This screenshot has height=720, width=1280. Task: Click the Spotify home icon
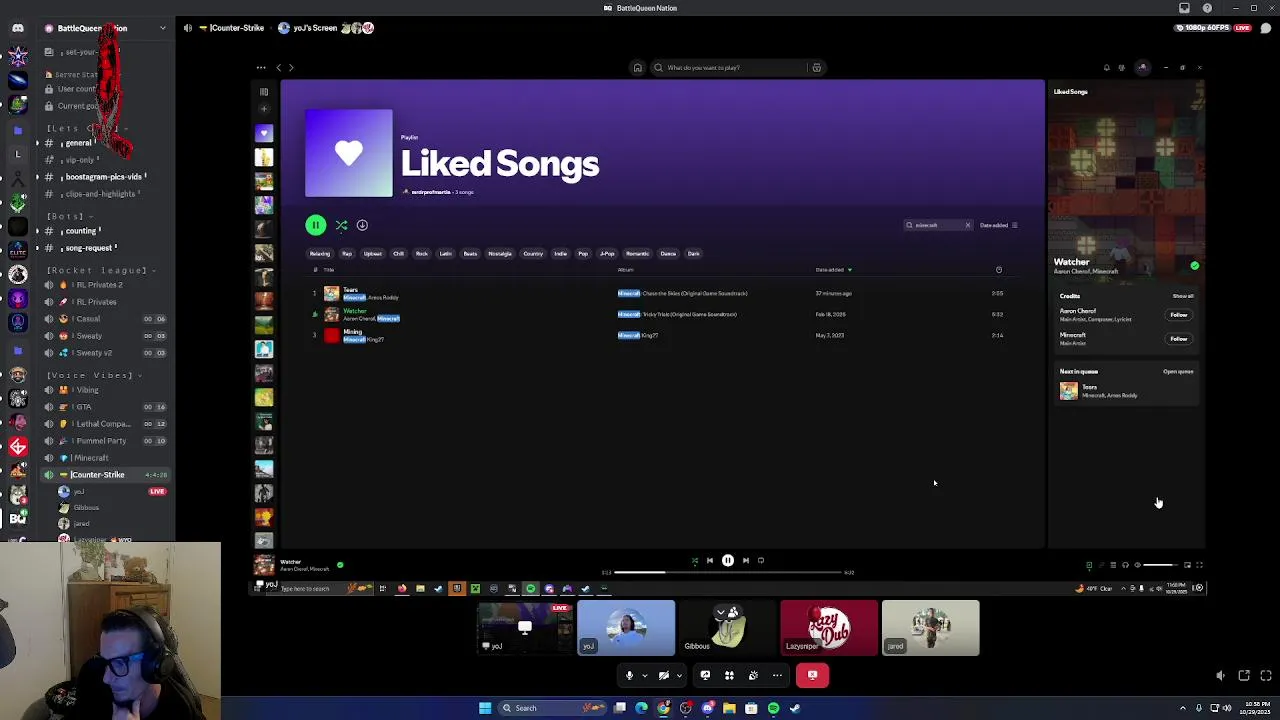tap(637, 68)
